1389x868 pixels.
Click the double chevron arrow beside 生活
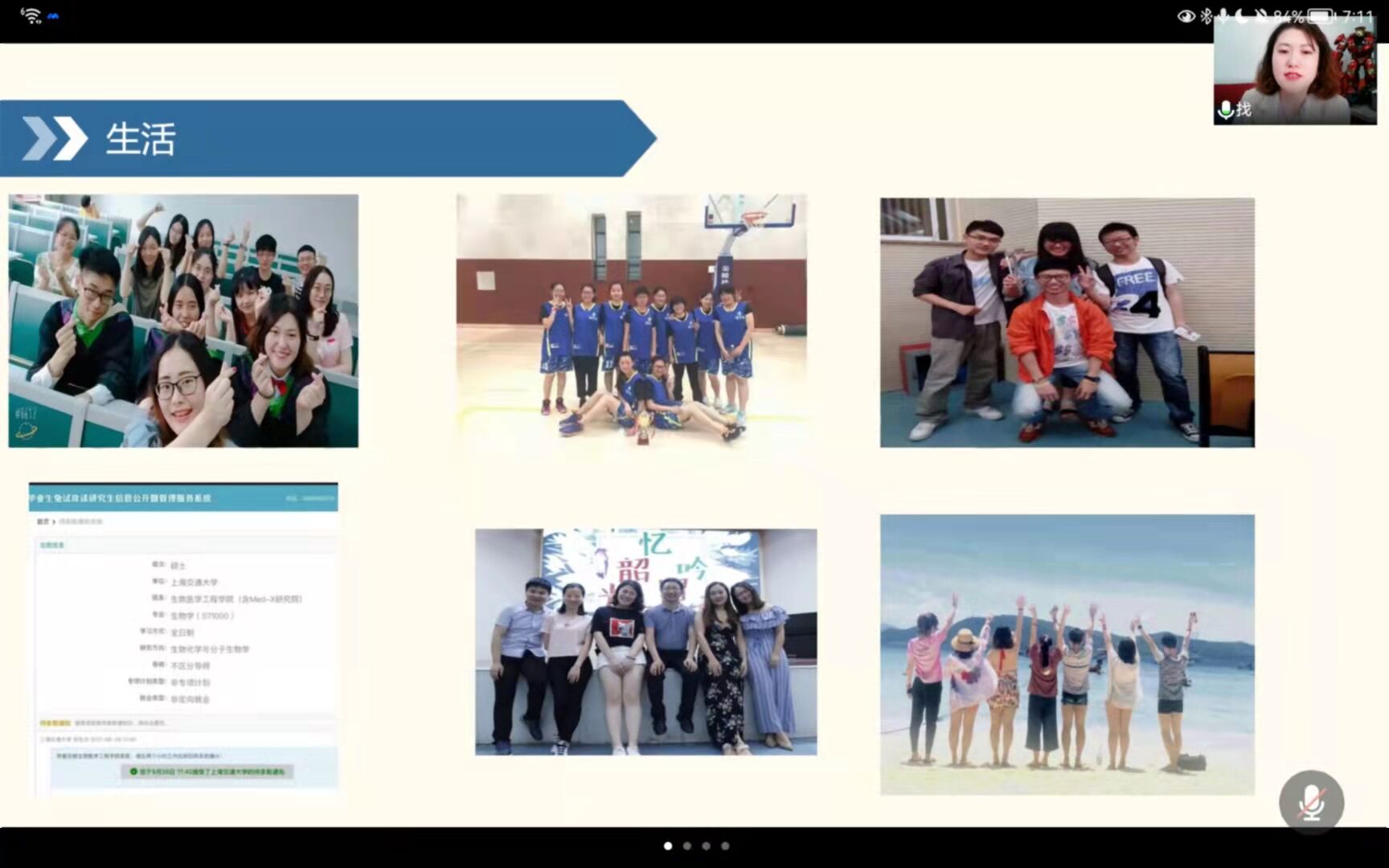point(54,138)
